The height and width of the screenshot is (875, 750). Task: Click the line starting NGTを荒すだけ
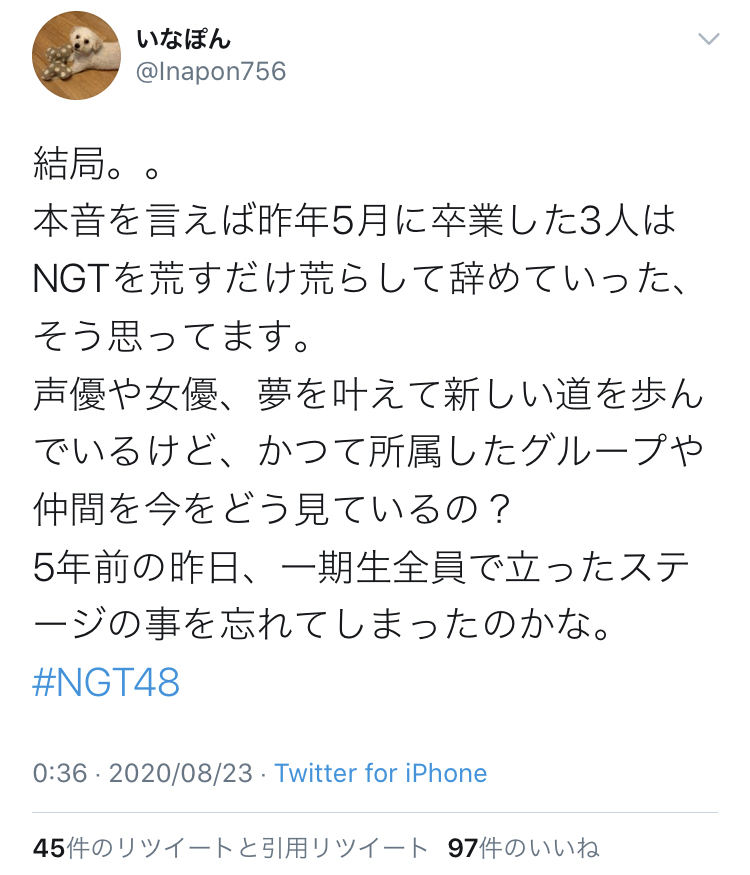coord(359,279)
